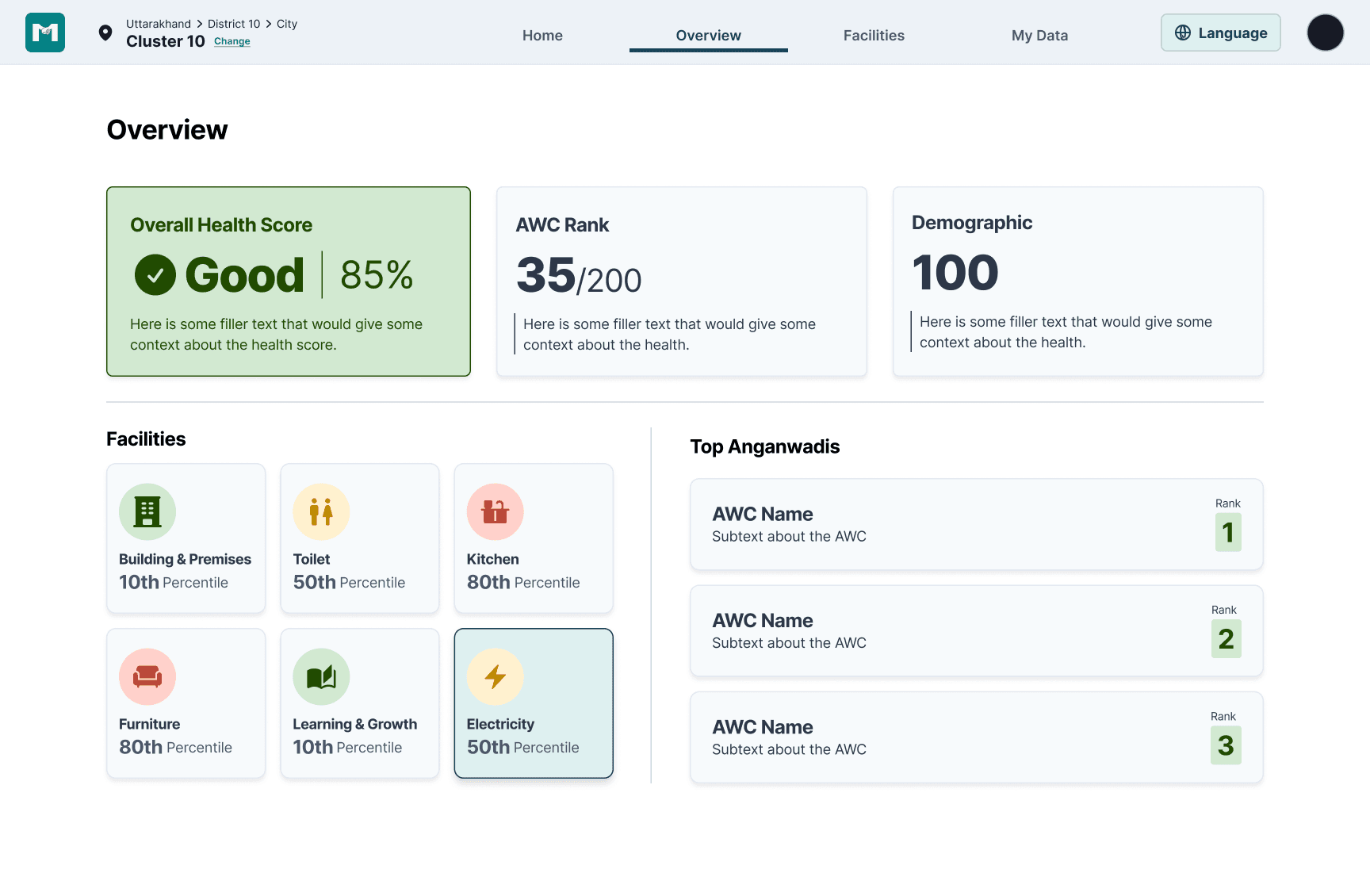1370x896 pixels.
Task: Go to the Home tab
Action: pyautogui.click(x=542, y=36)
